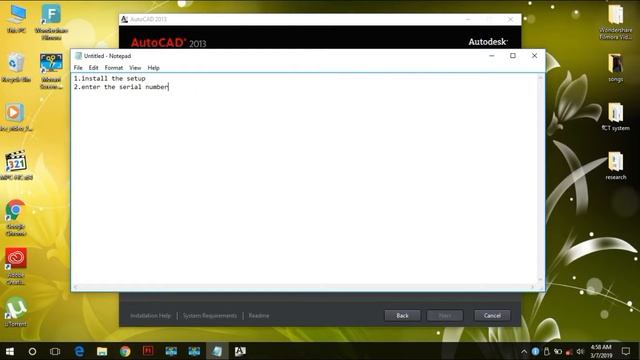Image resolution: width=640 pixels, height=360 pixels.
Task: Select the Wondershare Filmora Video folder
Action: pyautogui.click(x=616, y=22)
